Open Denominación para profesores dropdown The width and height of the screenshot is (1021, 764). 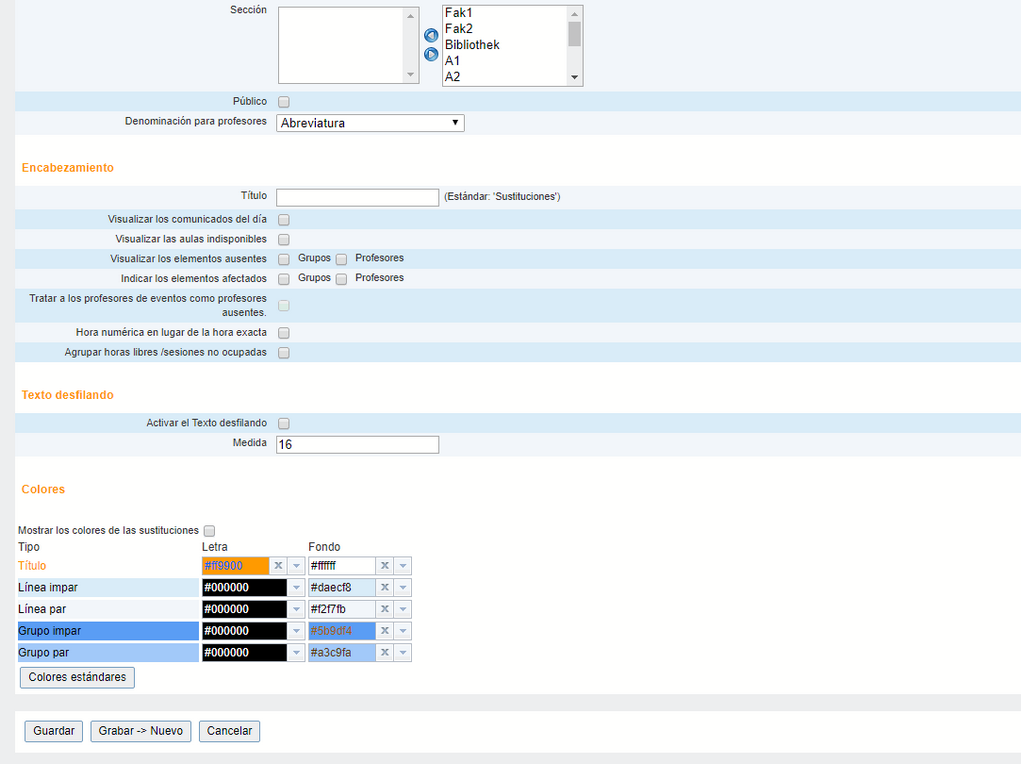pyautogui.click(x=370, y=123)
